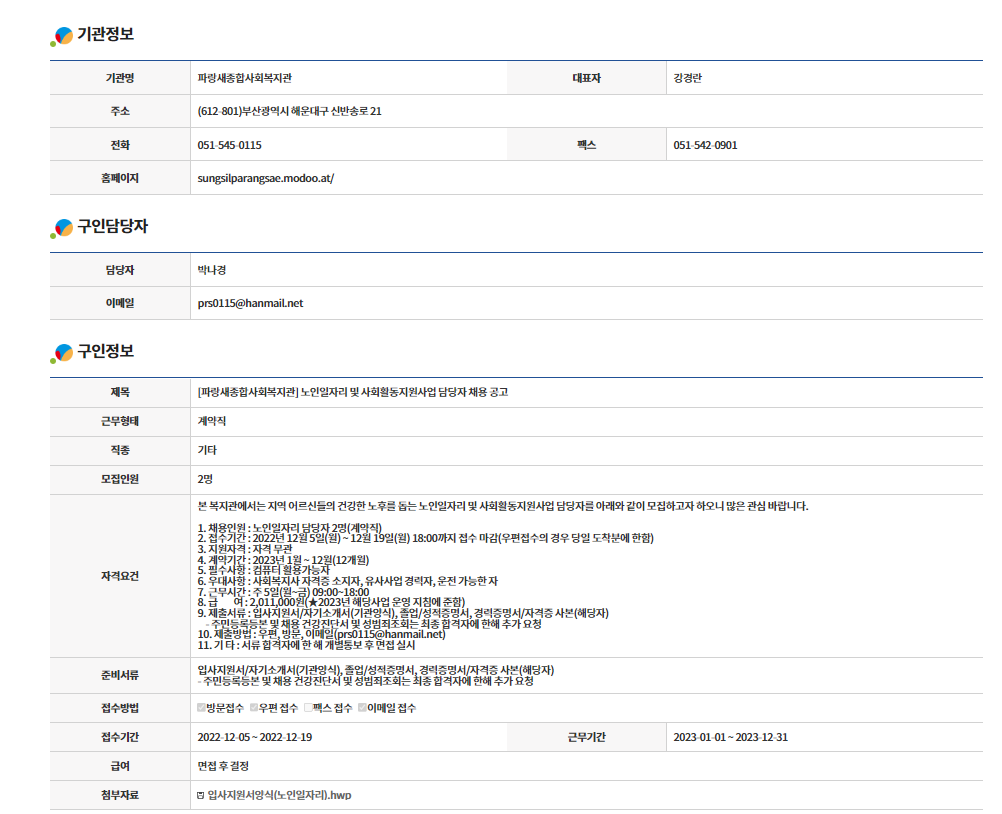Click the line starting with 6. 우대사항
This screenshot has height=814, width=1002.
348,581
